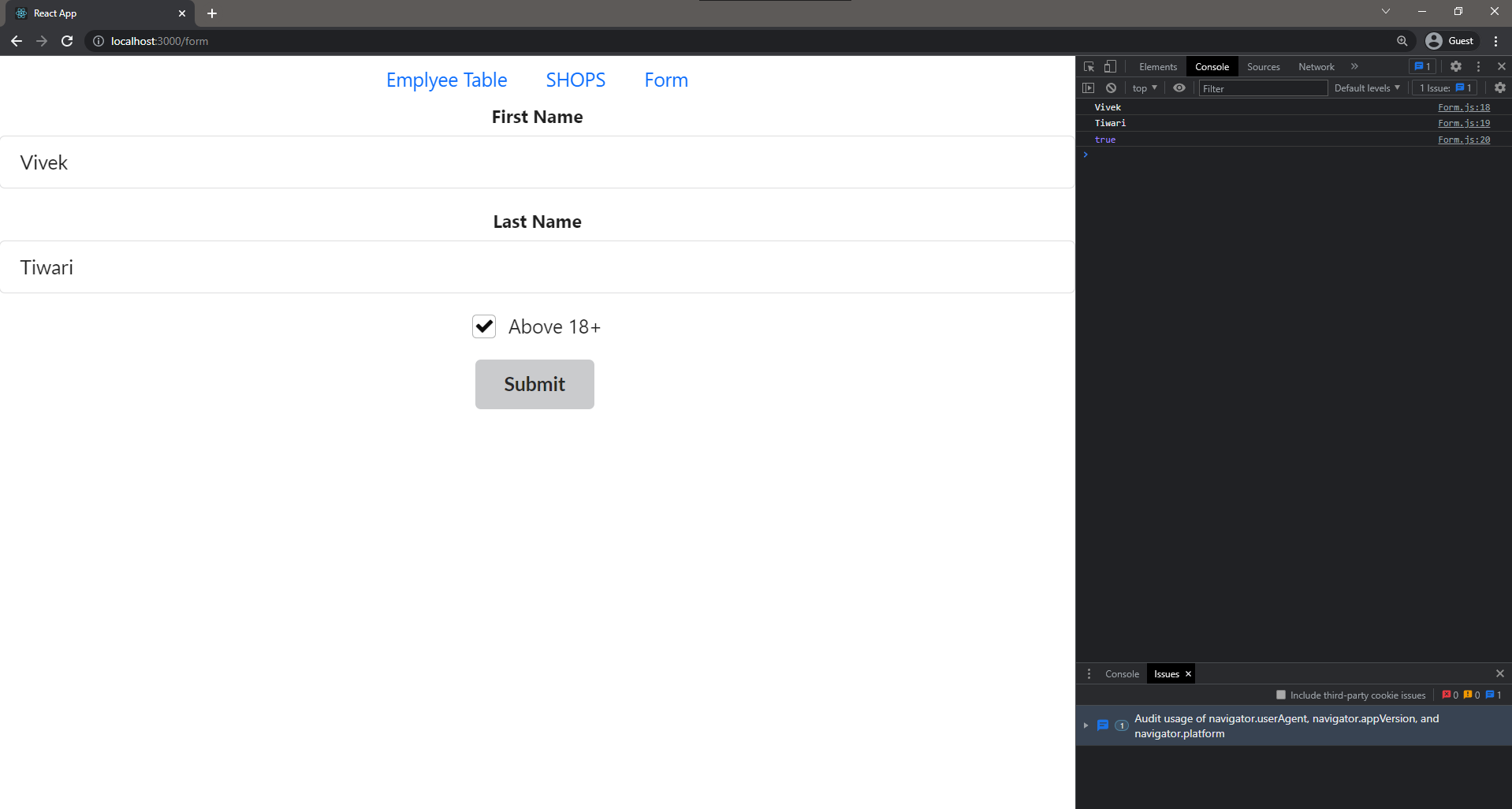Click the Form.js:18 source link
The height and width of the screenshot is (809, 1512).
(1463, 107)
